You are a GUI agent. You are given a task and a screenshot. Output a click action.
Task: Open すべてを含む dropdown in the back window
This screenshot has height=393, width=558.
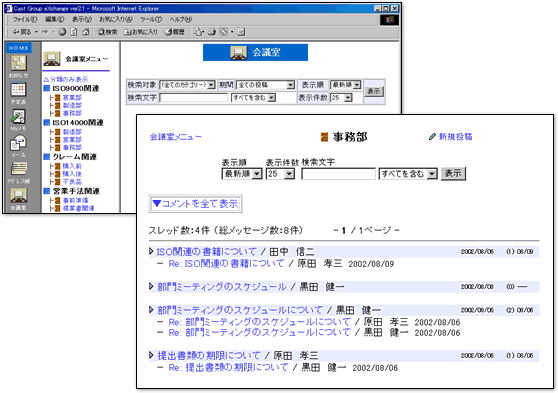253,98
